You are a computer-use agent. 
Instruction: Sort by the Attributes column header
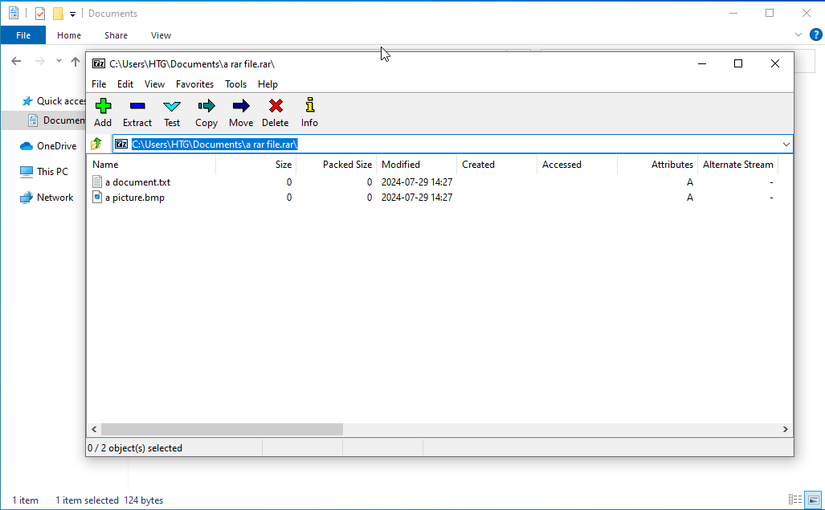(659, 165)
